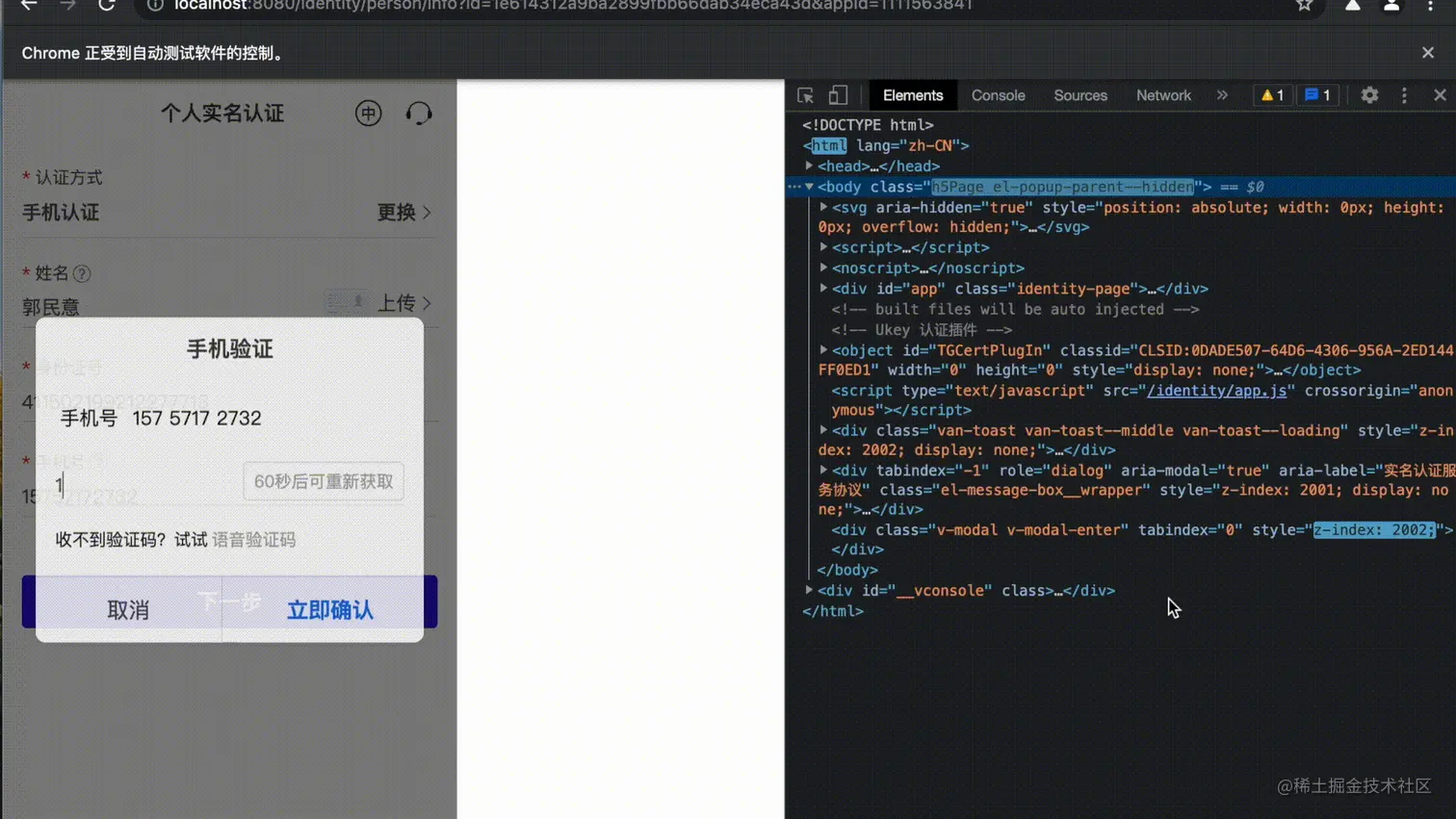Open the DevTools three-dot options menu
Image resolution: width=1456 pixels, height=819 pixels.
pos(1404,94)
